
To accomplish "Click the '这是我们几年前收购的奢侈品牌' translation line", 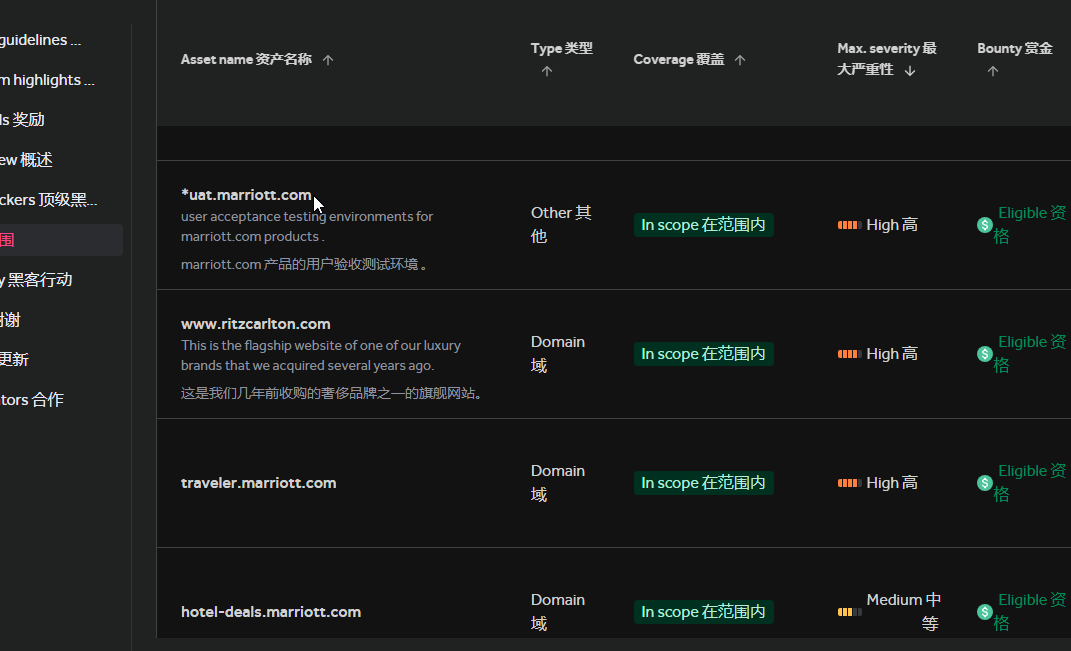I will pos(332,393).
